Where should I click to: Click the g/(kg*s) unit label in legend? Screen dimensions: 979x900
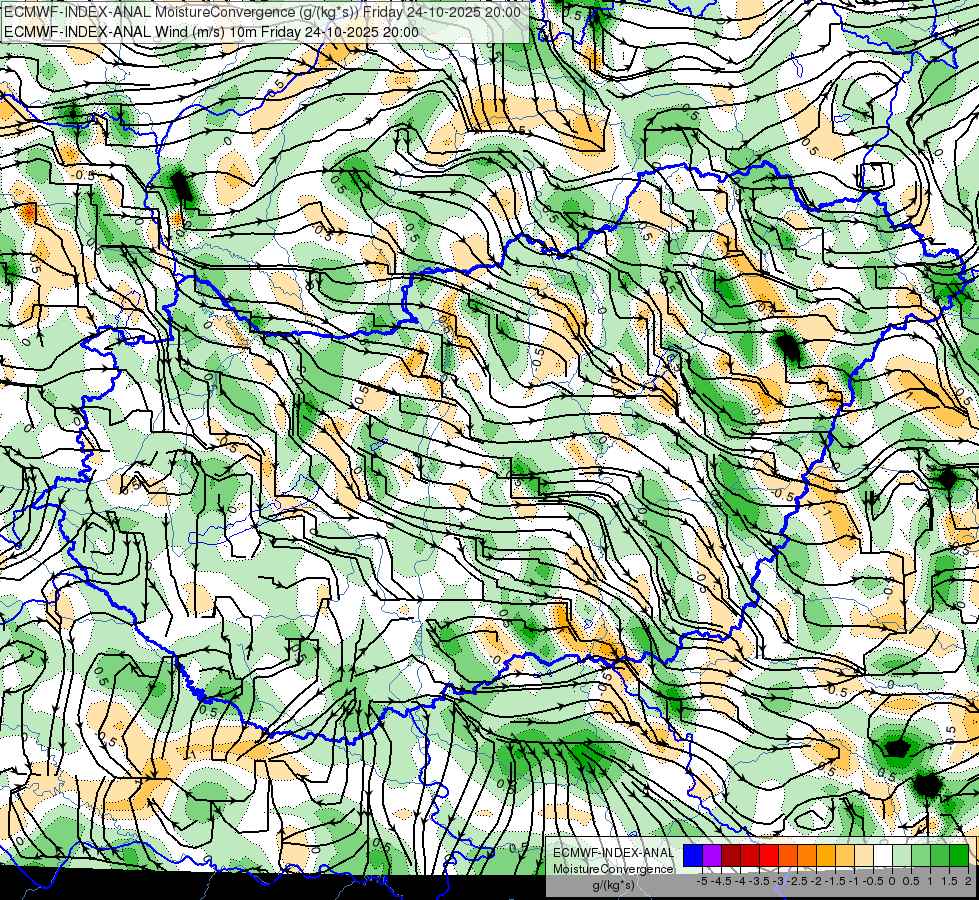(x=613, y=886)
